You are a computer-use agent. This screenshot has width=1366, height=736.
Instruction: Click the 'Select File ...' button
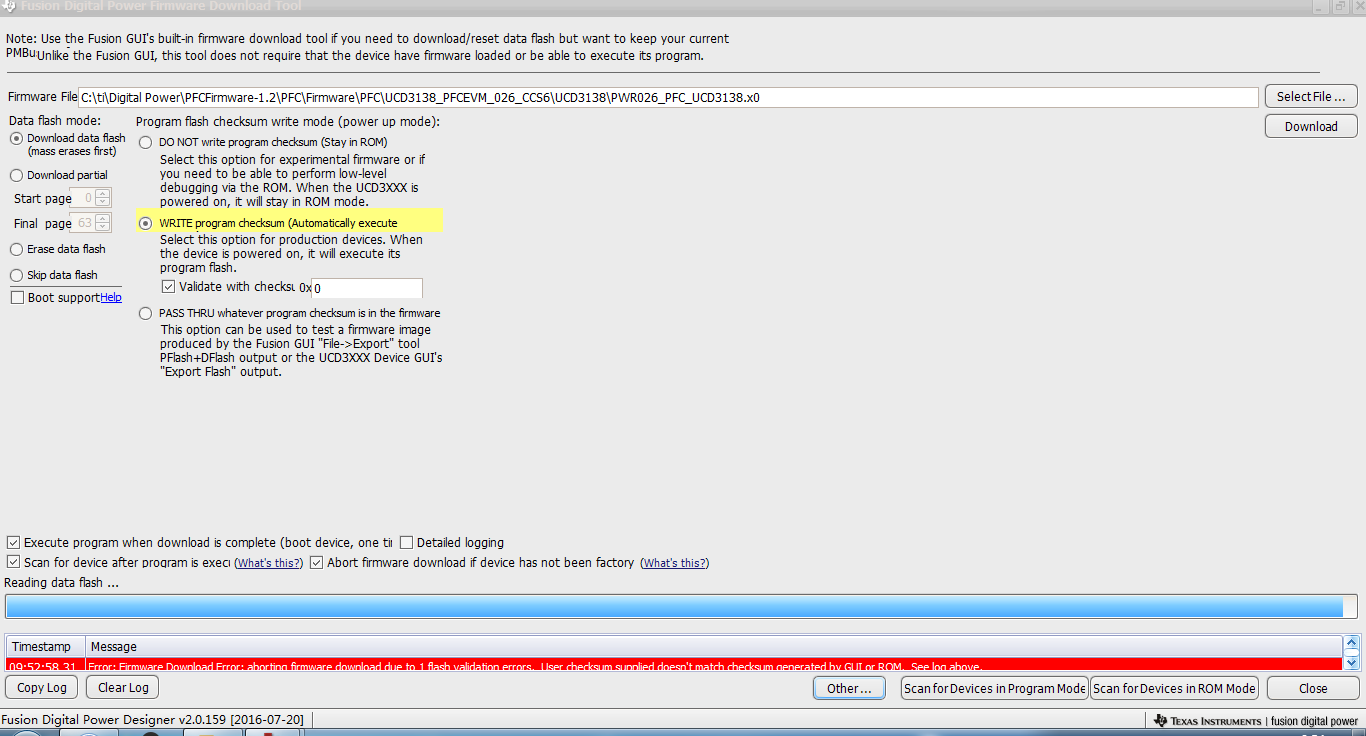[1311, 97]
